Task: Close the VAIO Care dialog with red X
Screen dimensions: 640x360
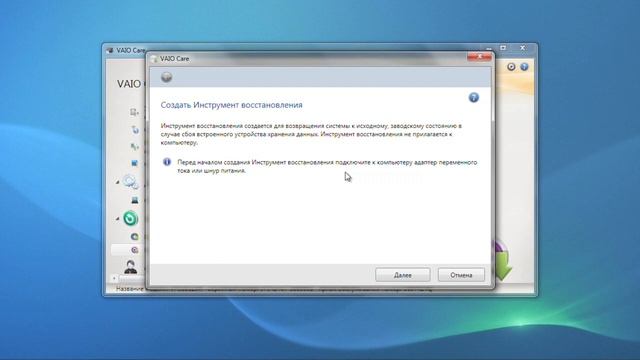Action: coord(479,57)
